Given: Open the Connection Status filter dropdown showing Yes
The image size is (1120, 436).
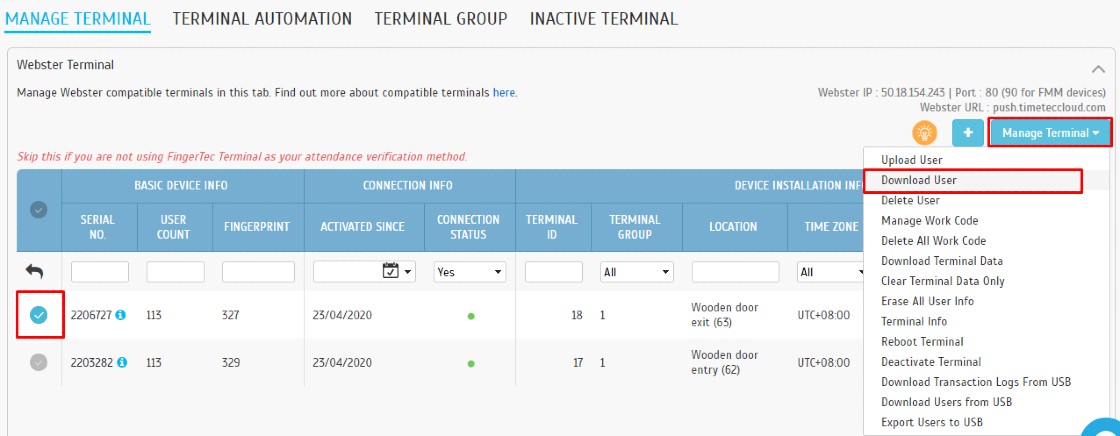Looking at the screenshot, I should click(470, 272).
